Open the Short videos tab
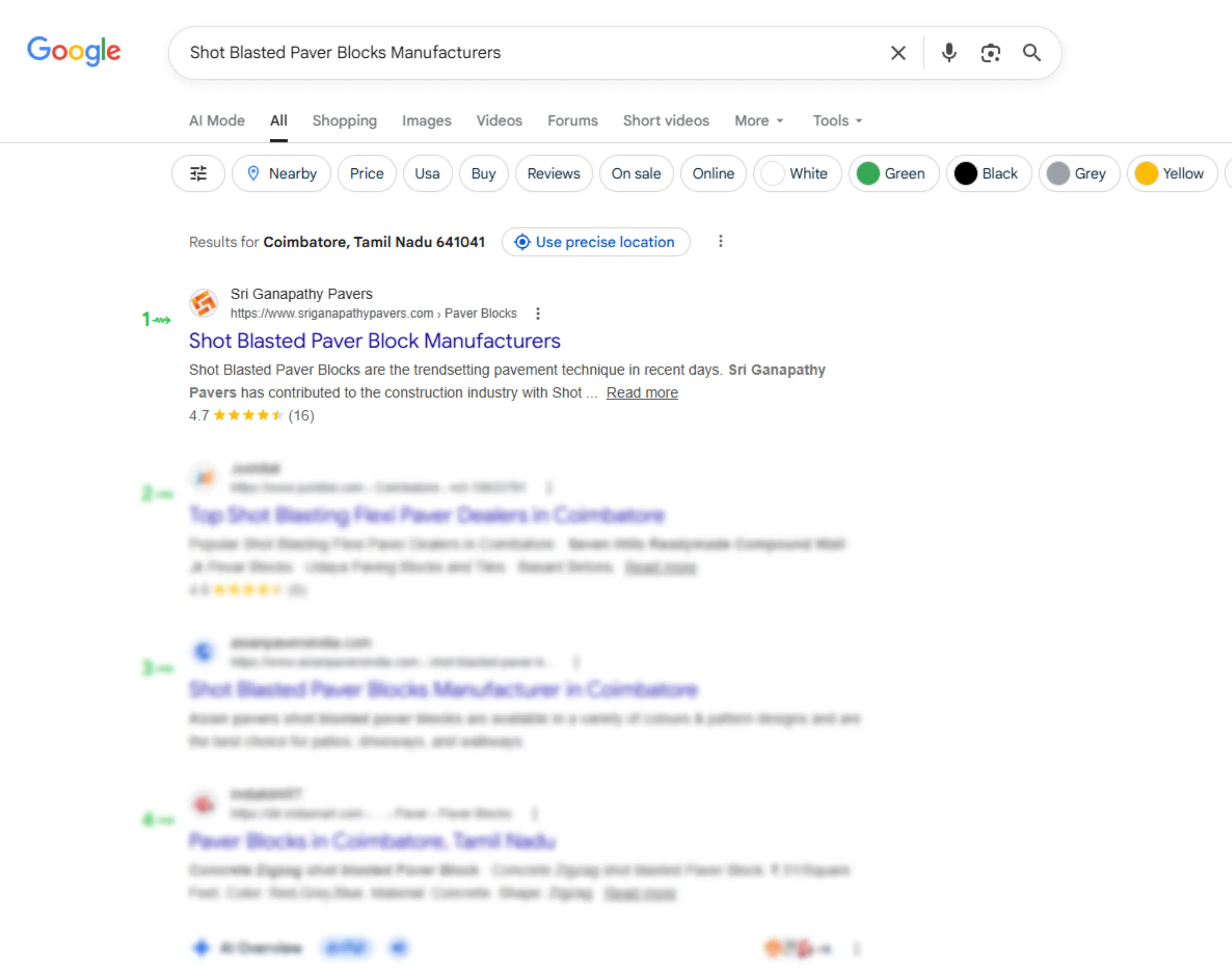Image resolution: width=1232 pixels, height=979 pixels. coord(666,120)
